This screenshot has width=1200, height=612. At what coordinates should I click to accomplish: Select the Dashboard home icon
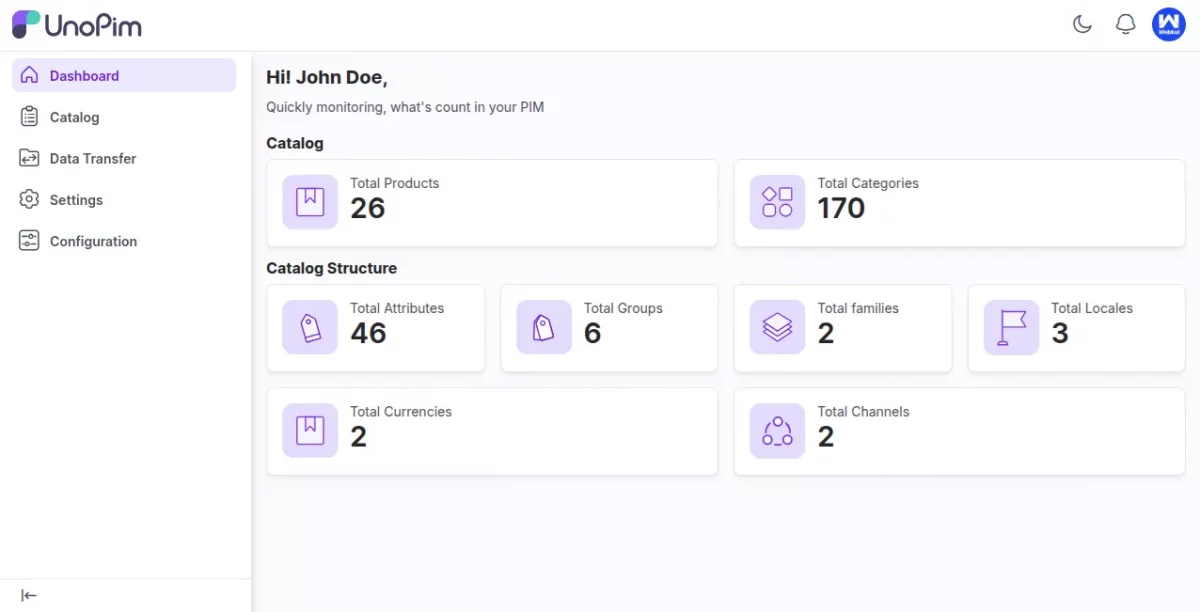29,75
